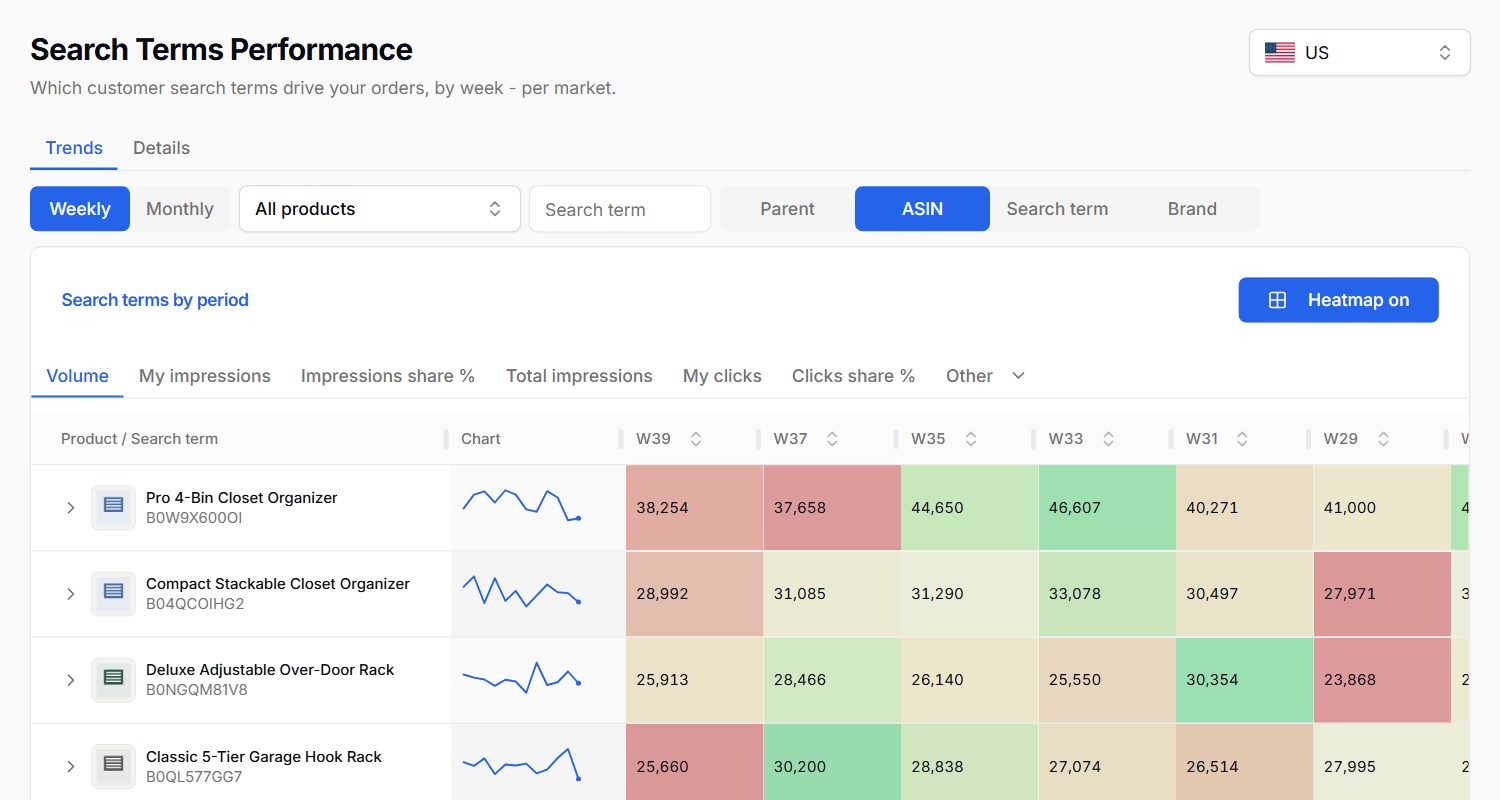Sort by the W35 column sort icon
The height and width of the screenshot is (800, 1500).
[x=970, y=439]
